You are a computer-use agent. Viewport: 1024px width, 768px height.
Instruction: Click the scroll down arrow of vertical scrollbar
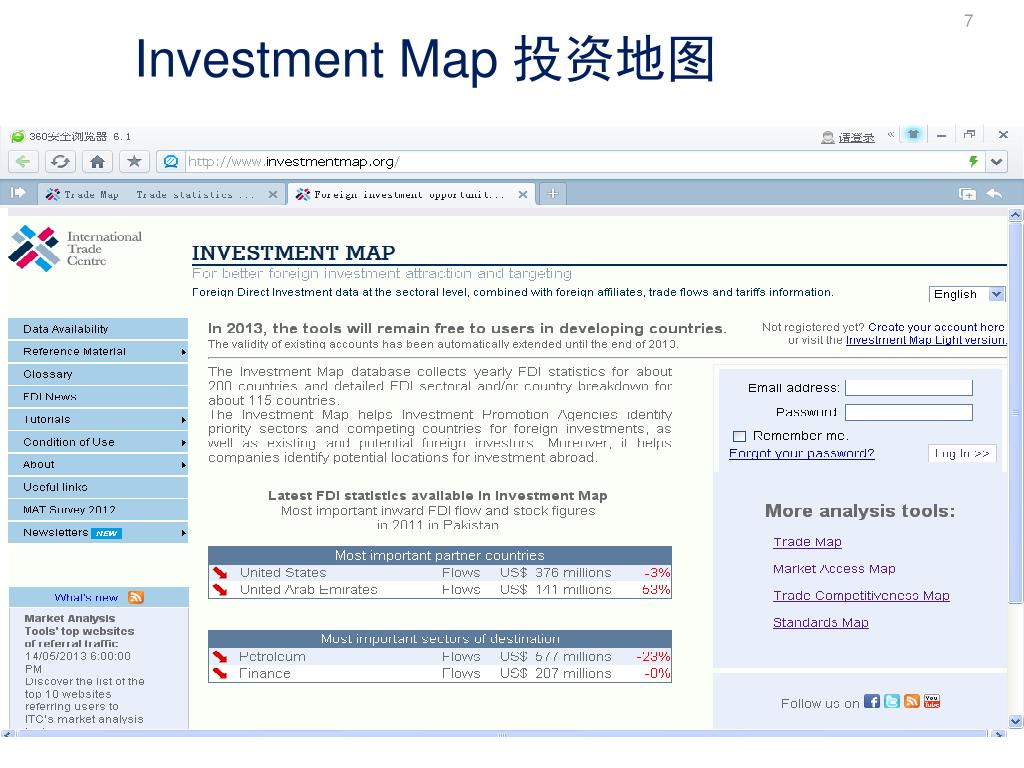pyautogui.click(x=1016, y=722)
